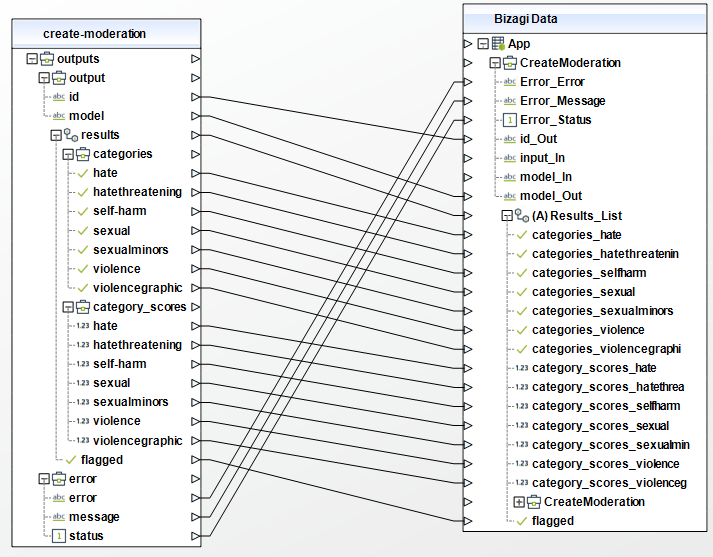Click the input connector of right-panel flagged
This screenshot has height=557, width=713.
click(468, 521)
